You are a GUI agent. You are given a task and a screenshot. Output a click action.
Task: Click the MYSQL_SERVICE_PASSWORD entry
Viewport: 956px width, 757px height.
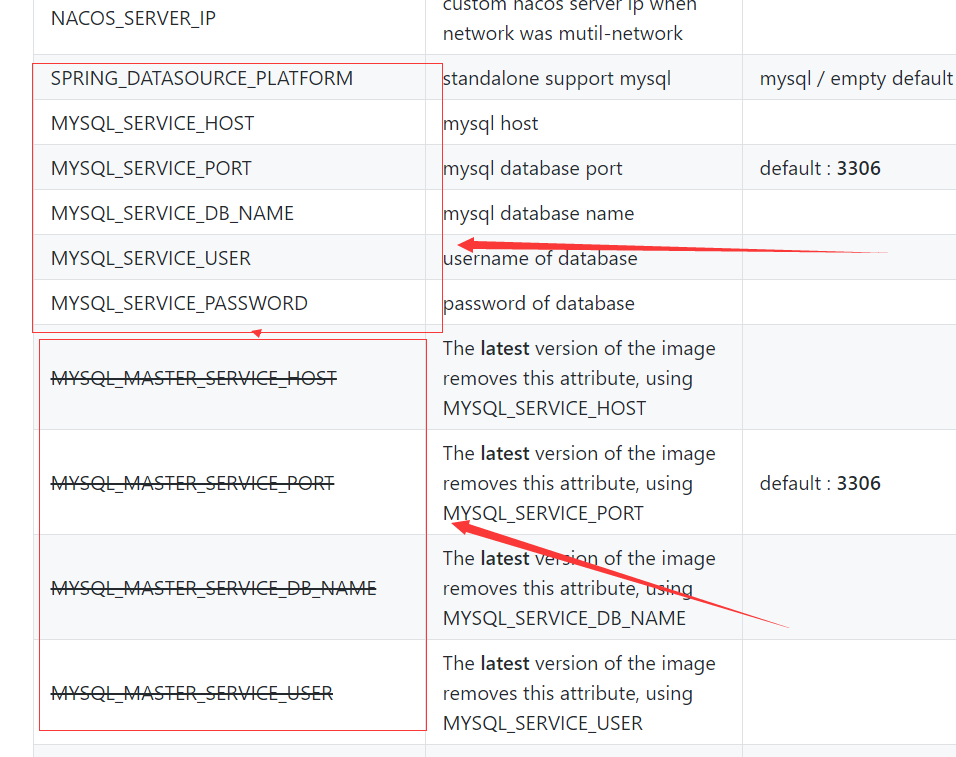pyautogui.click(x=180, y=303)
